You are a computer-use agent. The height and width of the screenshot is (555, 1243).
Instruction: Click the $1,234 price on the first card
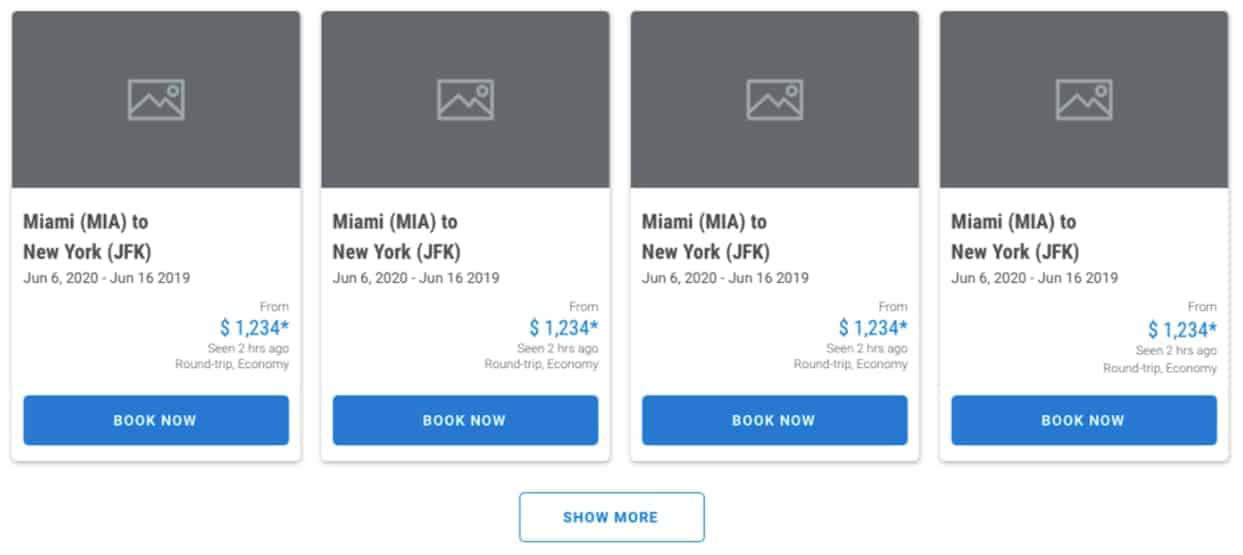point(254,327)
